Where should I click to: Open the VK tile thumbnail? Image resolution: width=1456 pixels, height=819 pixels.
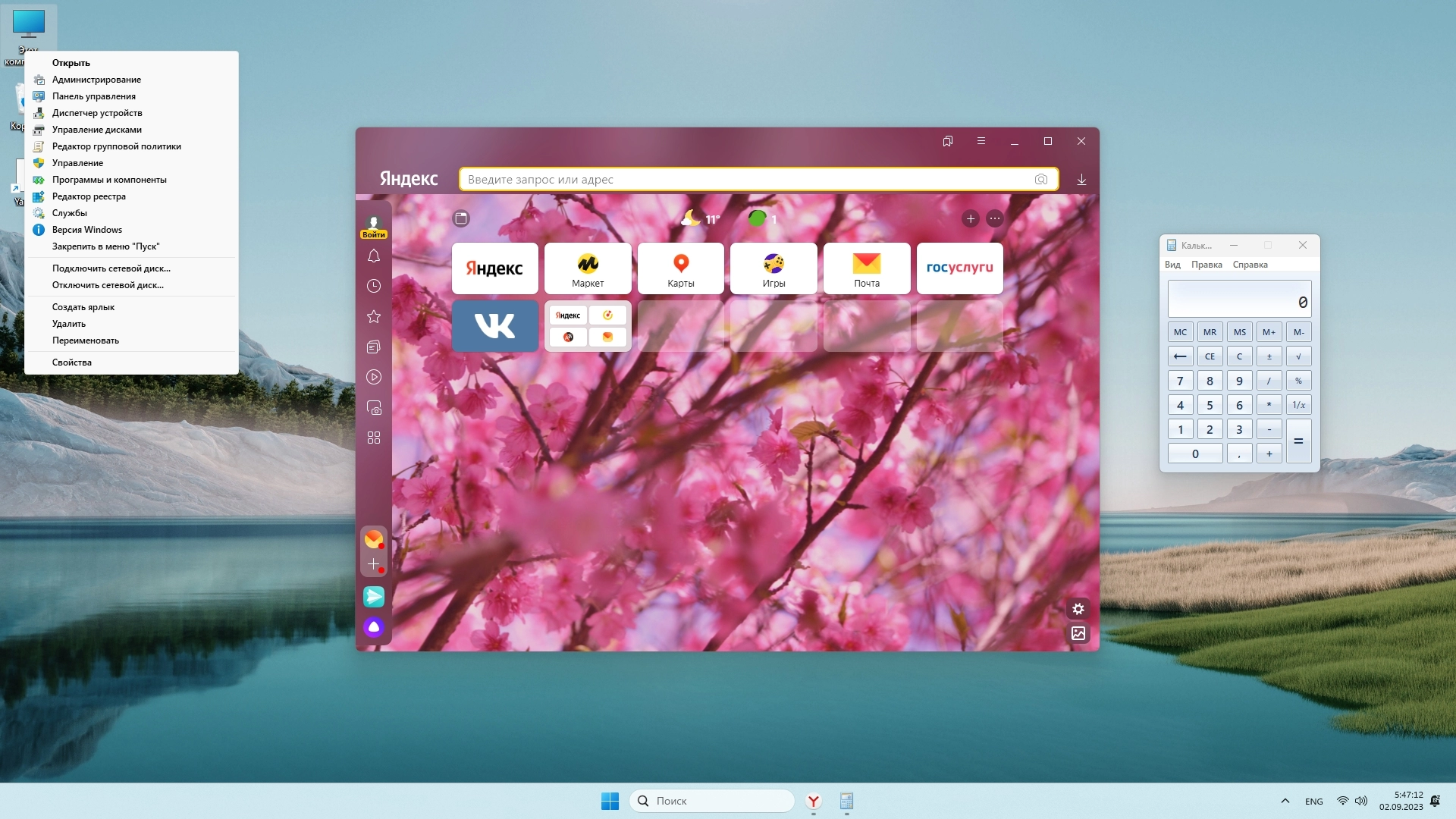click(495, 326)
